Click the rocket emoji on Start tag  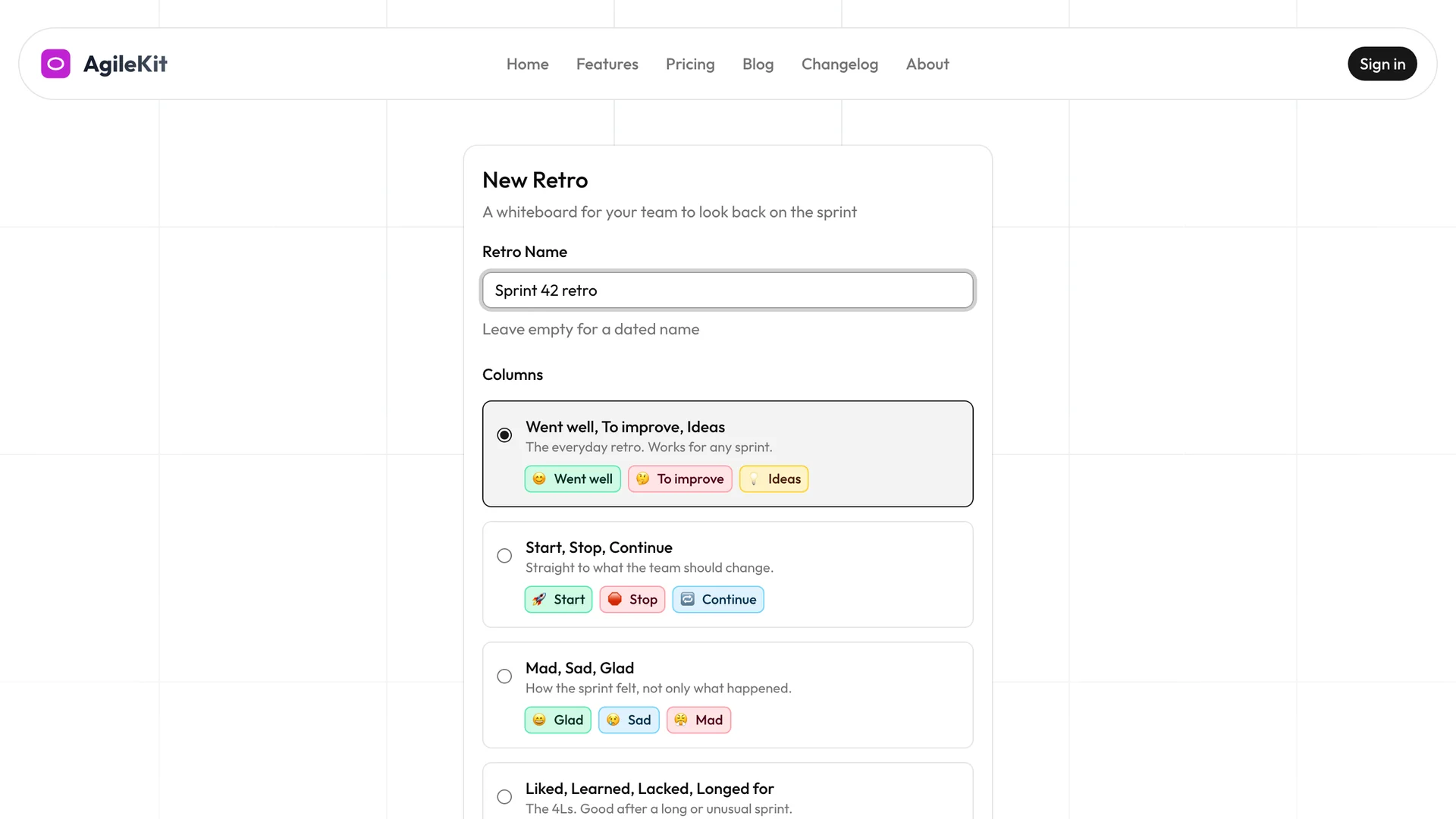539,599
